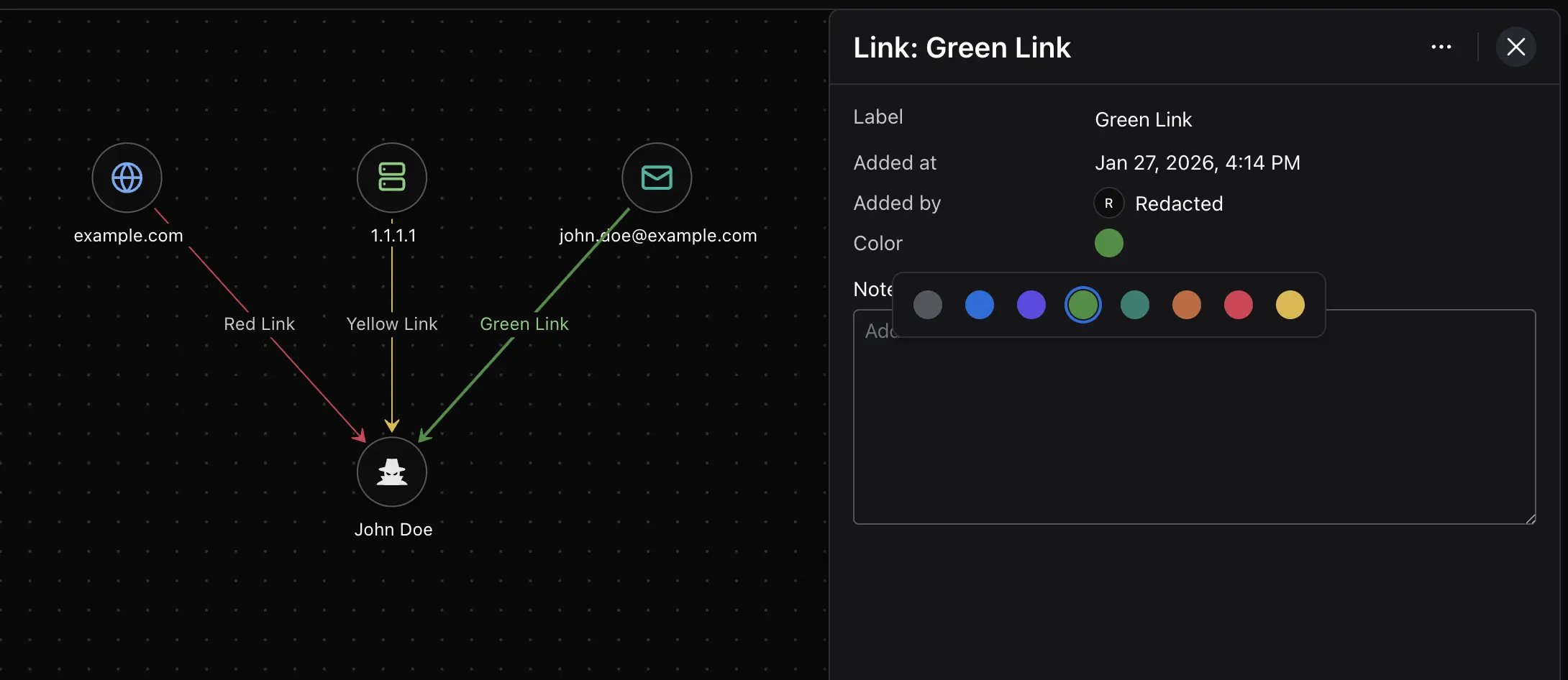Choose the blue color swatch
1568x680 pixels.
(x=980, y=305)
